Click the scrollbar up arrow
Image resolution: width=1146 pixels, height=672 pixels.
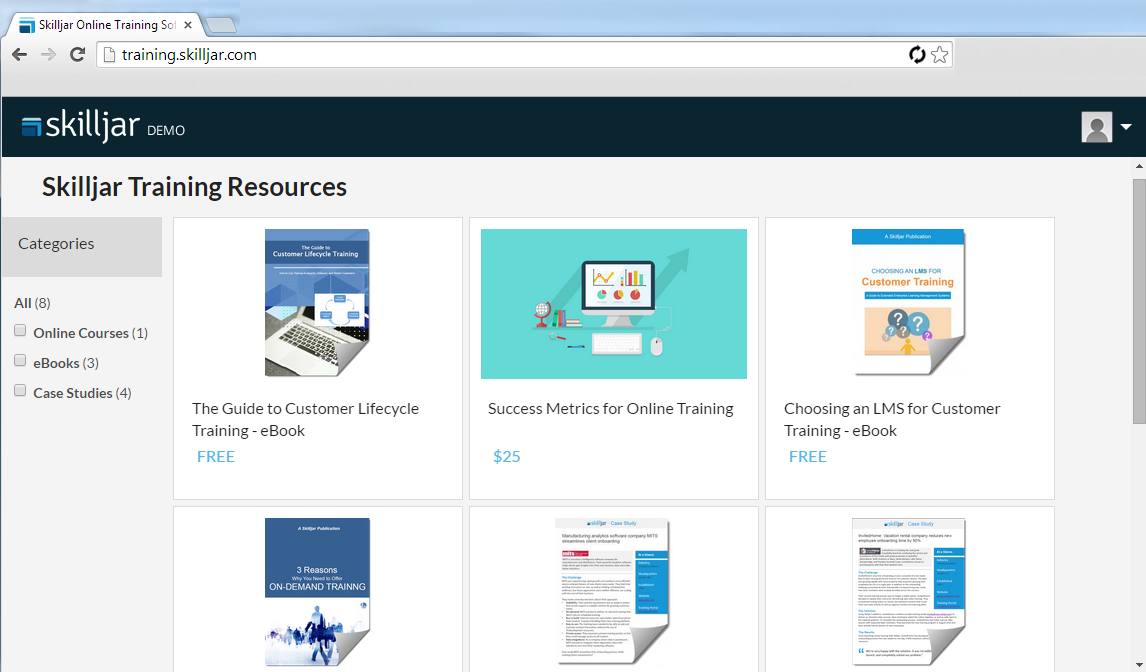click(x=1139, y=167)
